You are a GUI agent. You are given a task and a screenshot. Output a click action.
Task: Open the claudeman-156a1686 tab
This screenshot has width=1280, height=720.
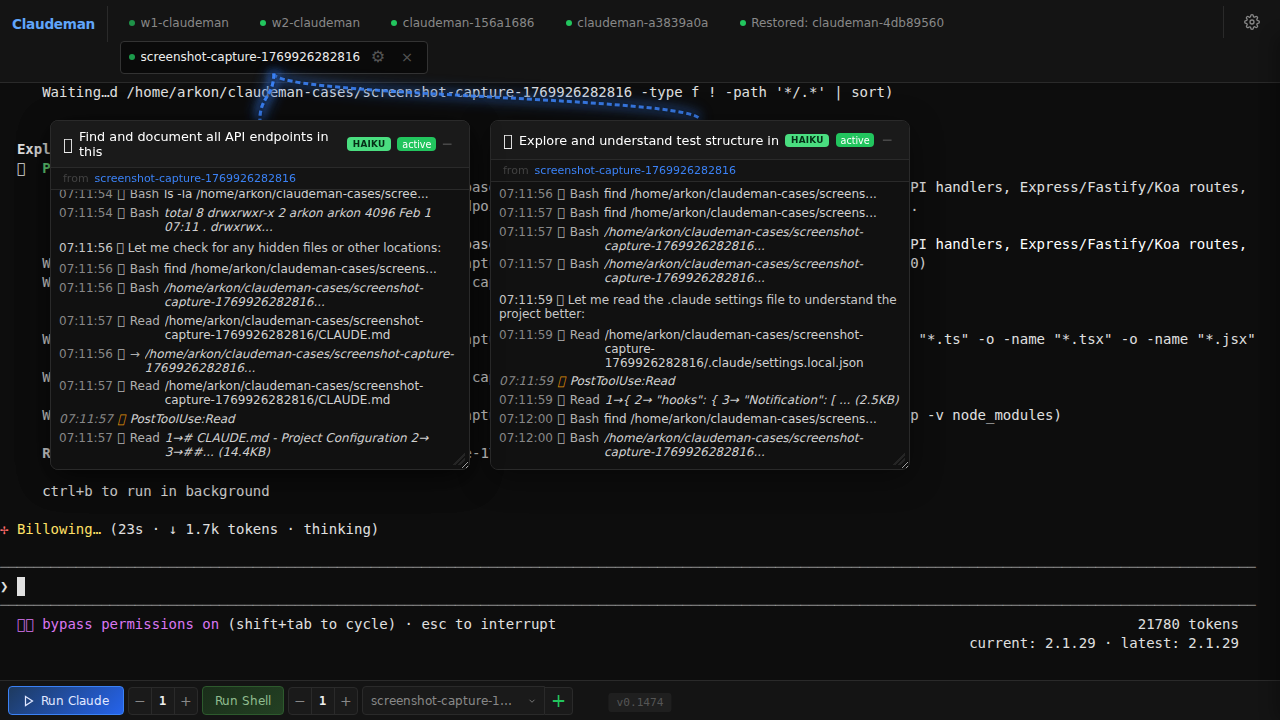click(x=462, y=22)
